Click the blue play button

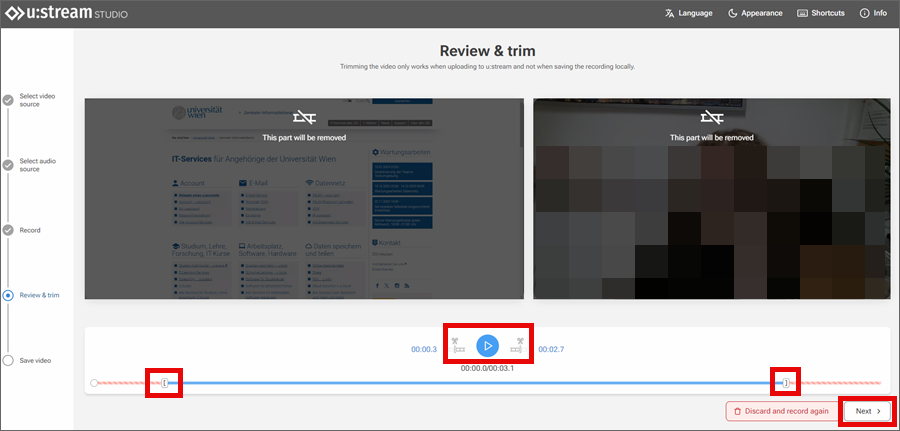pyautogui.click(x=487, y=346)
